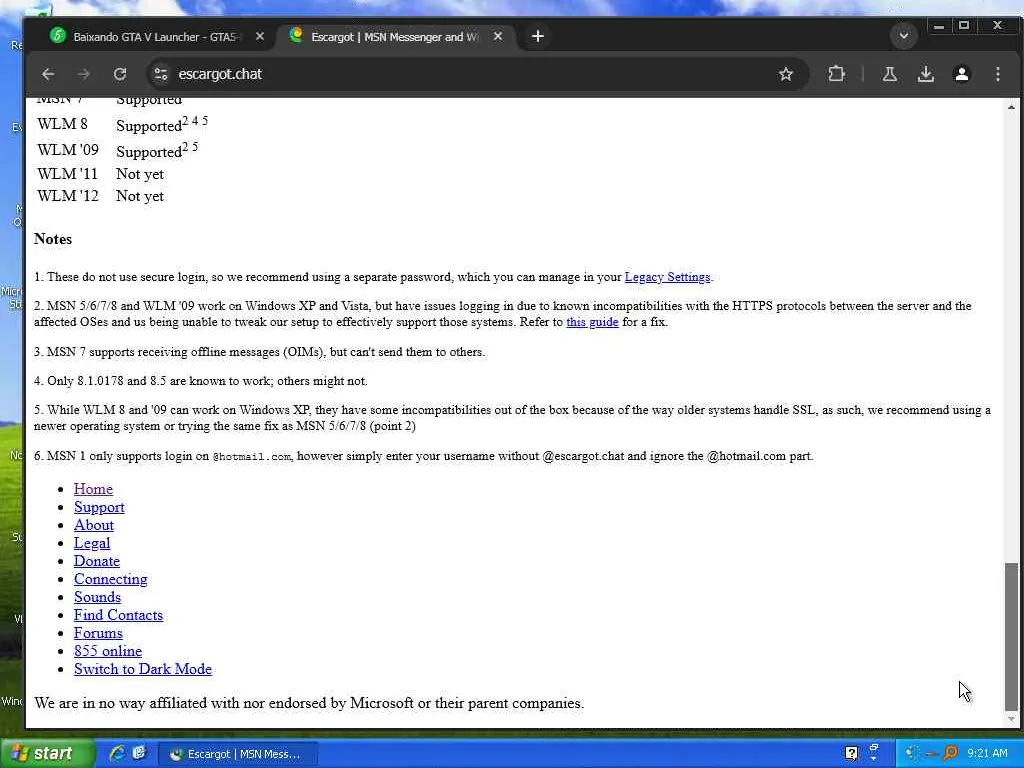Open the 'this guide' link
The height and width of the screenshot is (768, 1024).
(x=592, y=322)
